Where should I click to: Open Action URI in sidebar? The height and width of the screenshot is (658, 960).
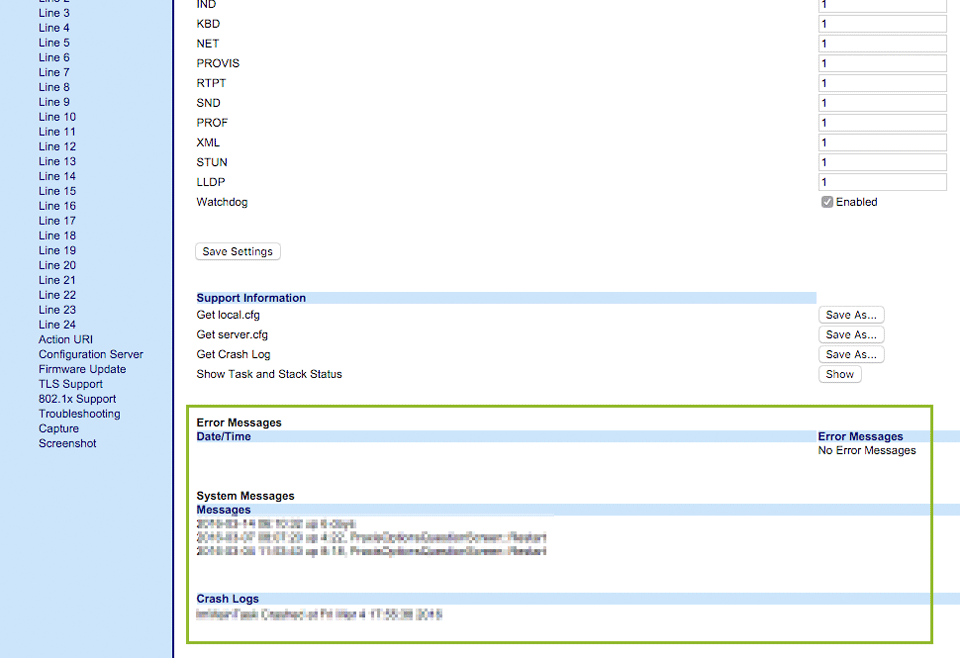68,340
